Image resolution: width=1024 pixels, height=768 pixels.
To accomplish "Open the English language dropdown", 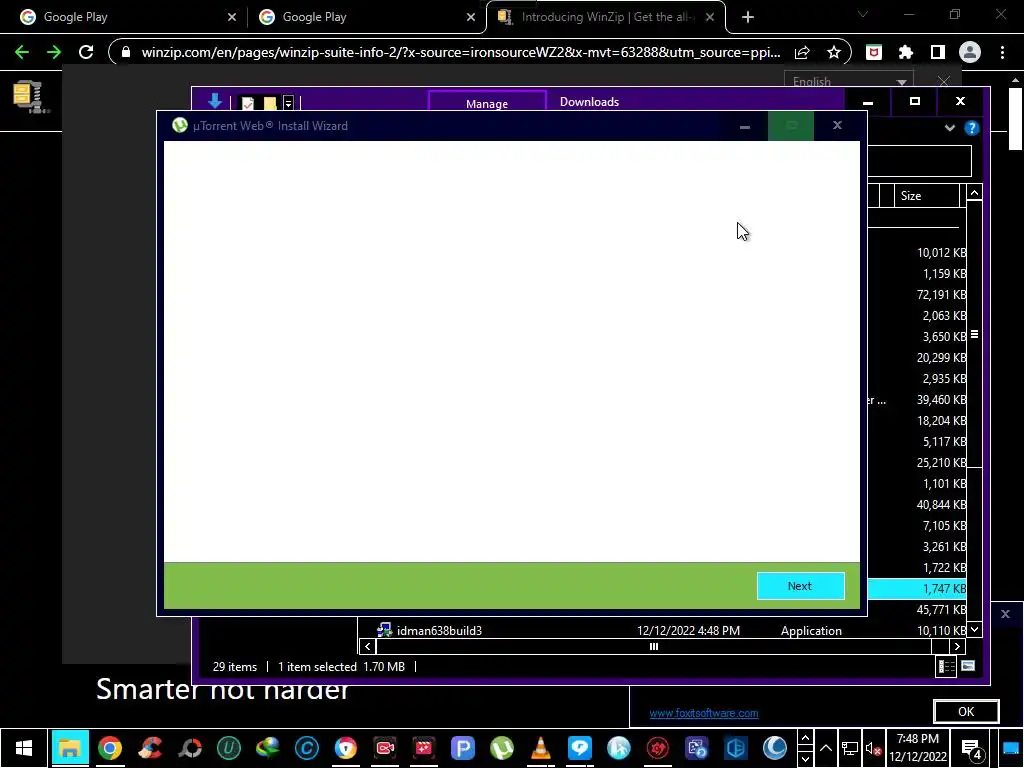I will (x=848, y=81).
